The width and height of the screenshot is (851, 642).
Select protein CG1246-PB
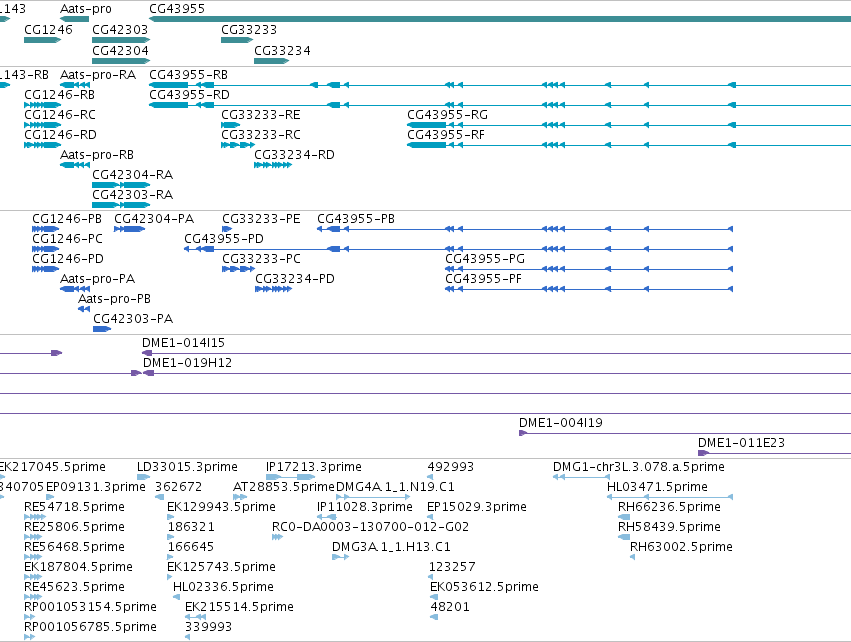pyautogui.click(x=46, y=229)
